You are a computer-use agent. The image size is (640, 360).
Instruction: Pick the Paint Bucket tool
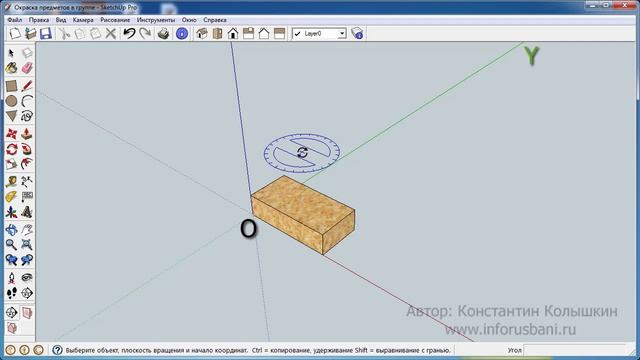pos(11,68)
